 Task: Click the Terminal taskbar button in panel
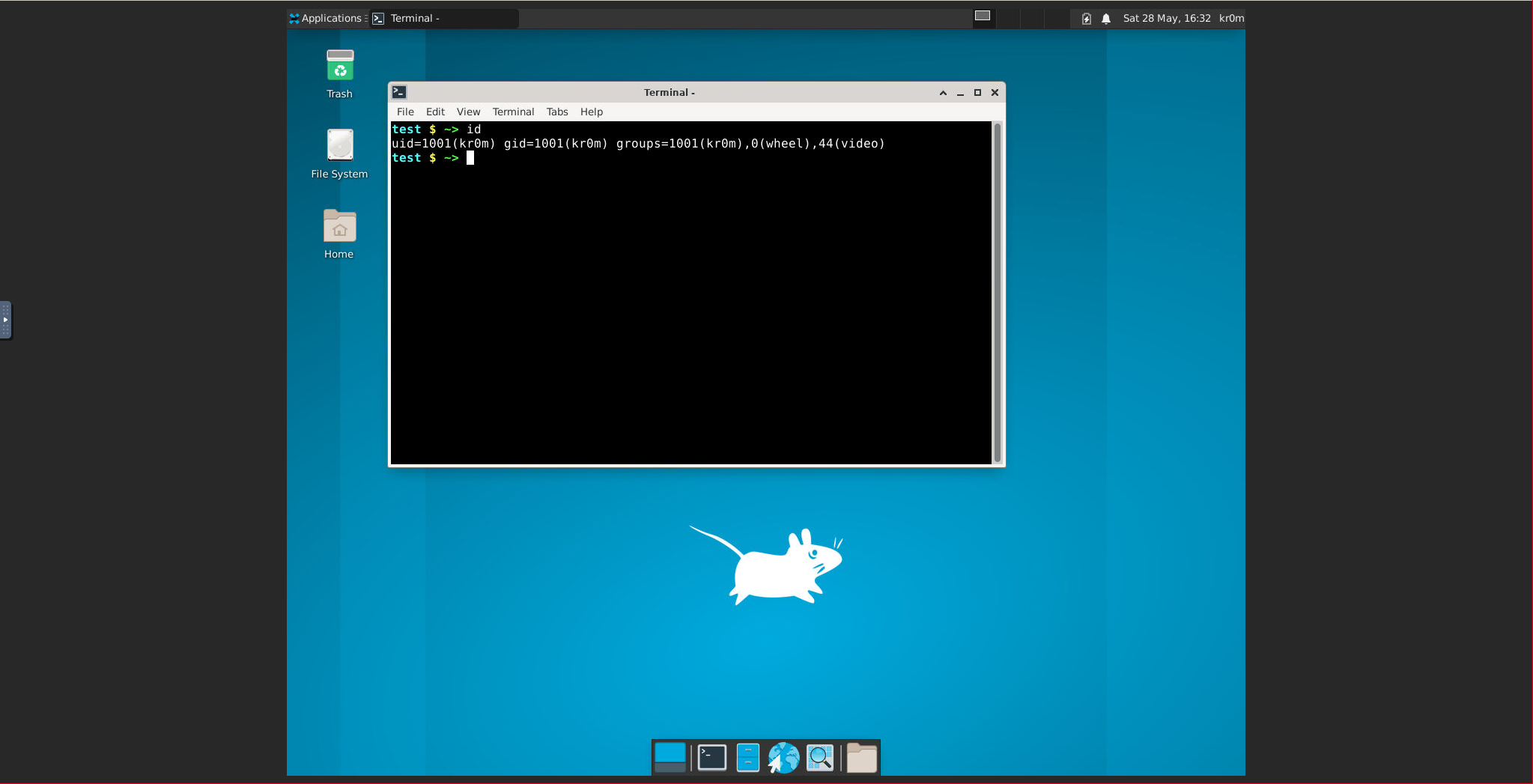443,18
